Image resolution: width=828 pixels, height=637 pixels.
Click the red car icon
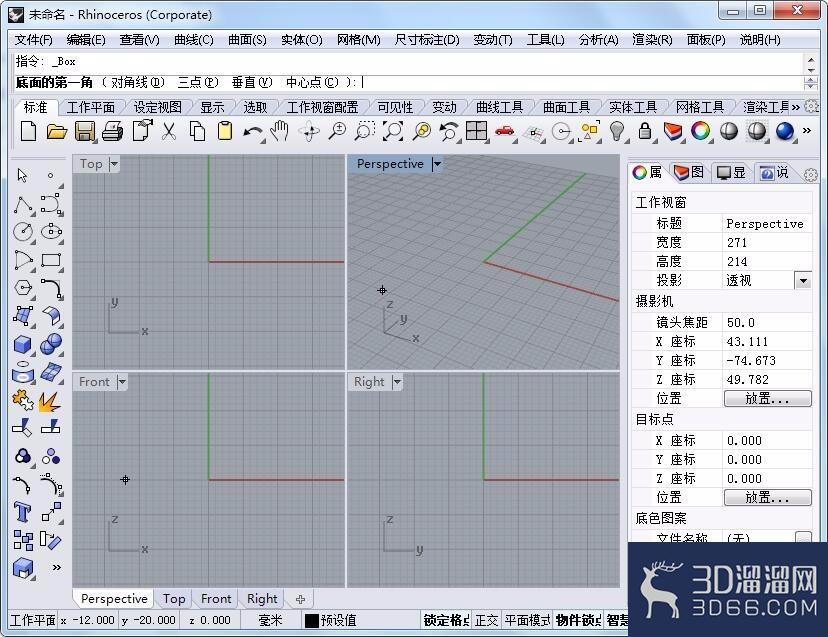pos(504,131)
